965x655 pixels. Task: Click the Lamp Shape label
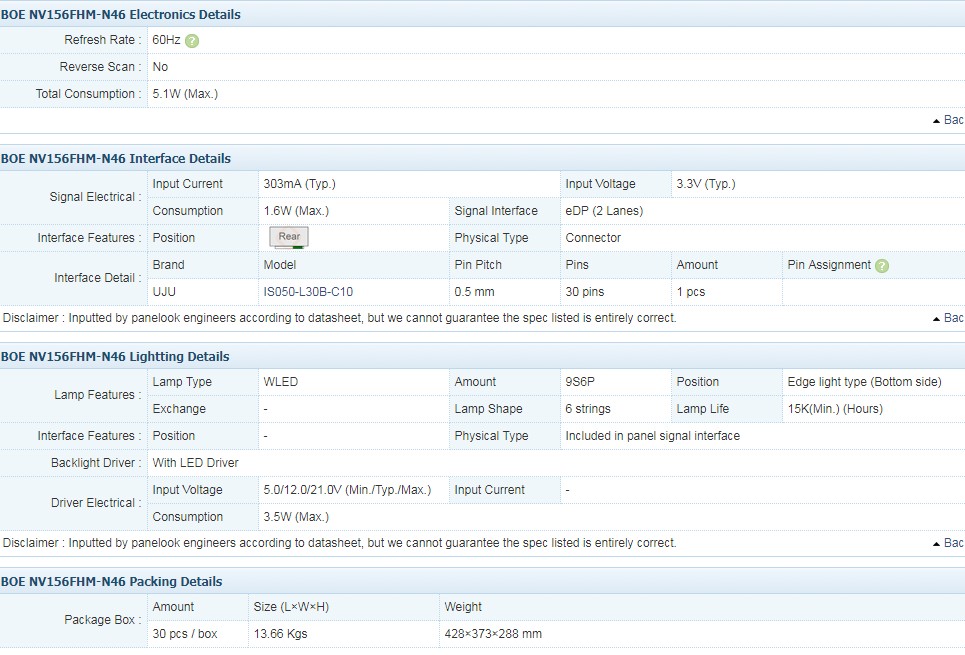[489, 409]
